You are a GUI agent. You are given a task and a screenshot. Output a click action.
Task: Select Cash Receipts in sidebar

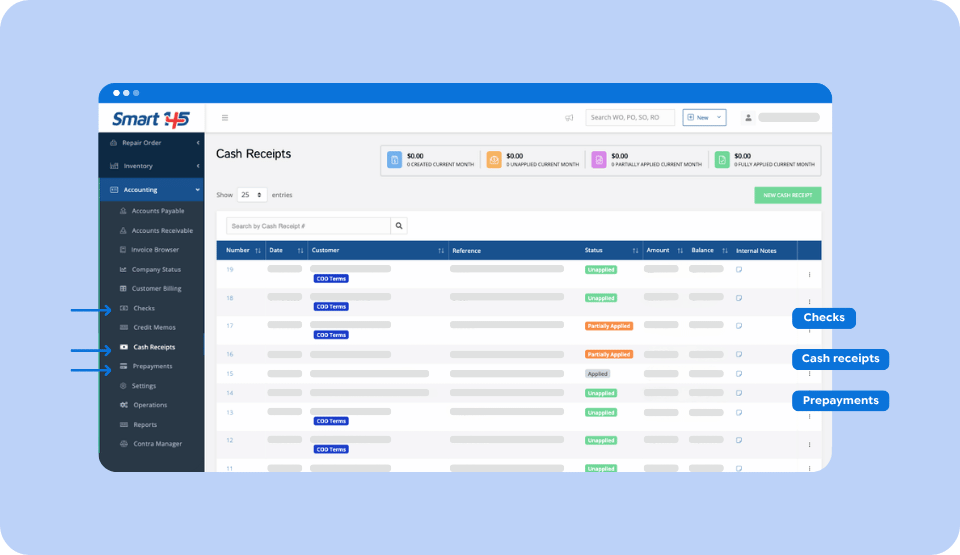[154, 347]
